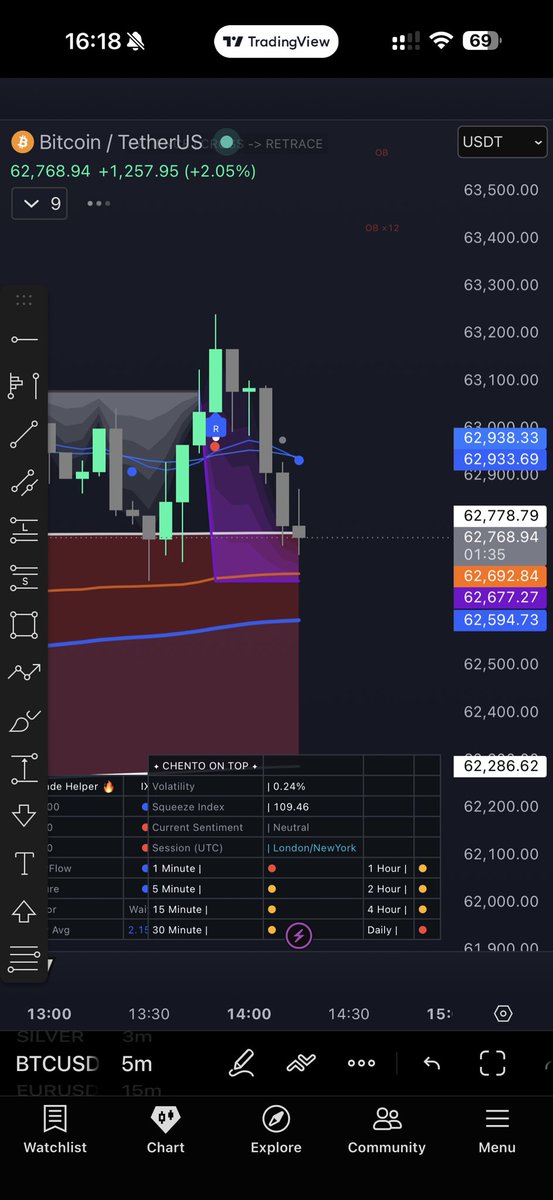
Task: Tap the Bitcoin / TetherUS symbol title
Action: [x=120, y=142]
